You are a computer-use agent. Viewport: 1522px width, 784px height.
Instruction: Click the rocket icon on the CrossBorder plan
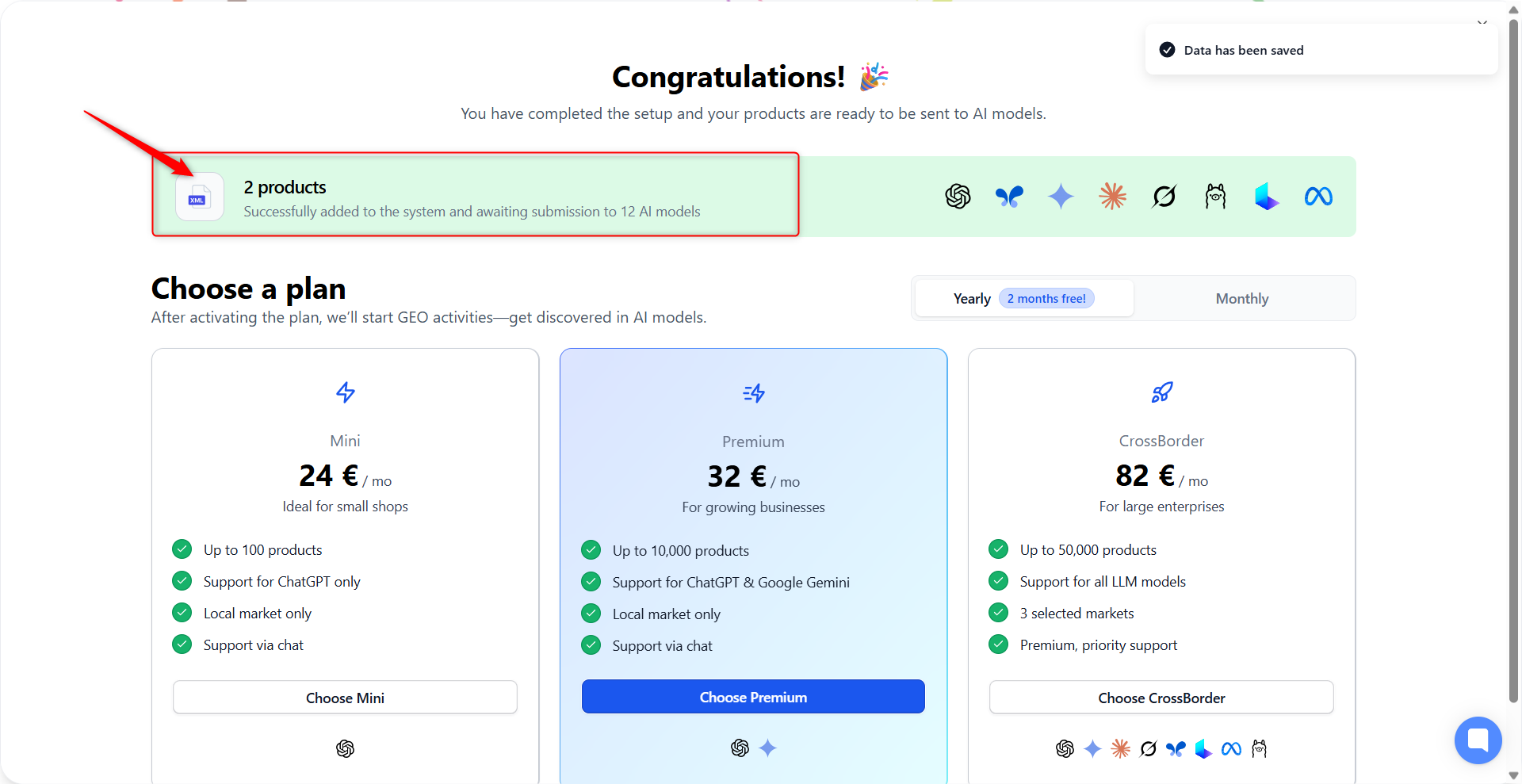point(1161,392)
